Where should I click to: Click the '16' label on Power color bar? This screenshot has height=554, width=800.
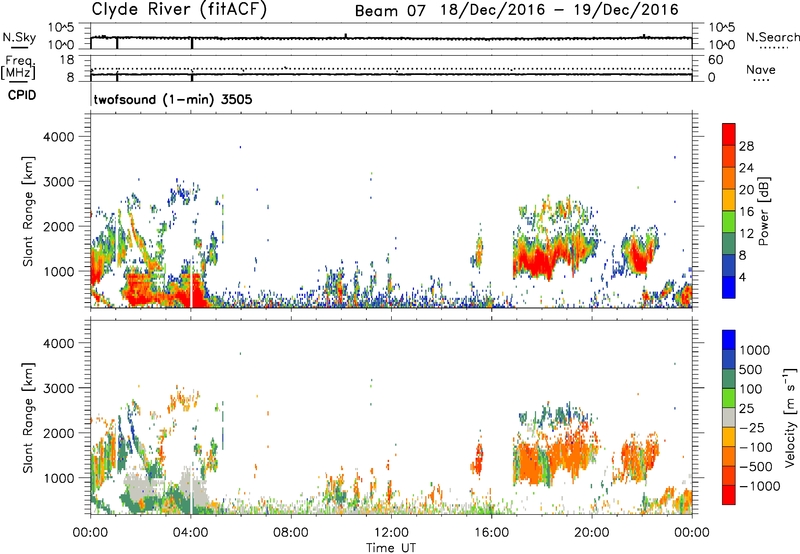tap(746, 212)
